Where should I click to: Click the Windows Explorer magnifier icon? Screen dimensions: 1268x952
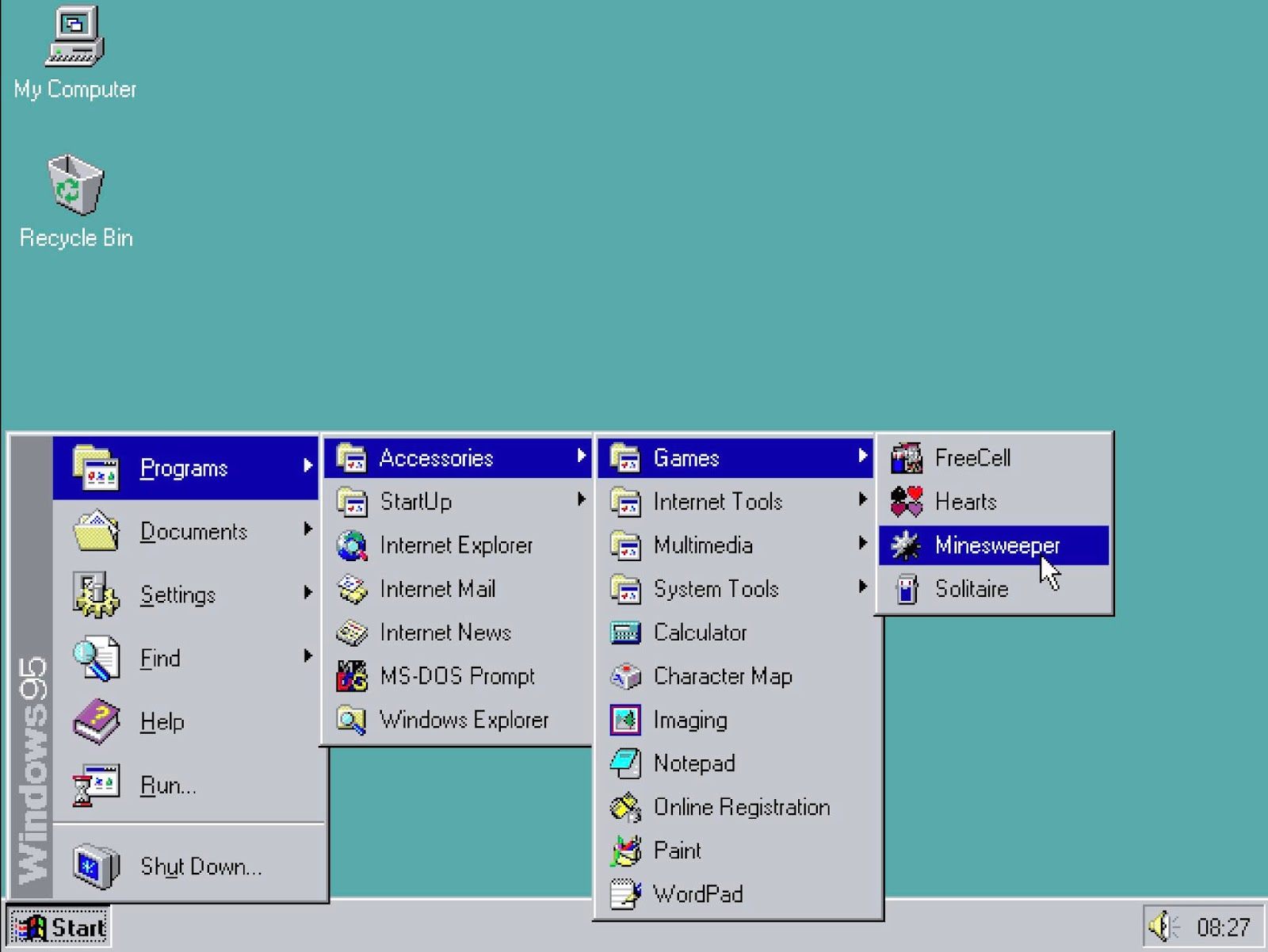(352, 720)
